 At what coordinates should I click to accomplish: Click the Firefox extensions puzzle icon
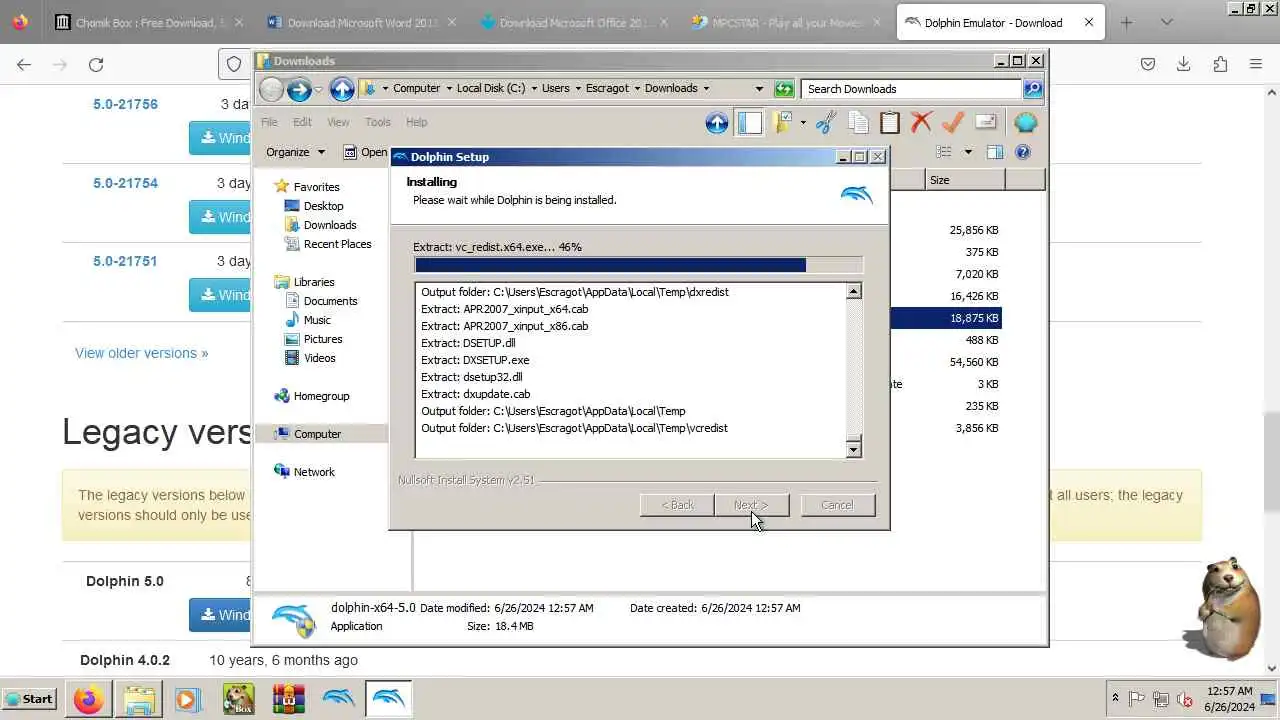[1220, 64]
